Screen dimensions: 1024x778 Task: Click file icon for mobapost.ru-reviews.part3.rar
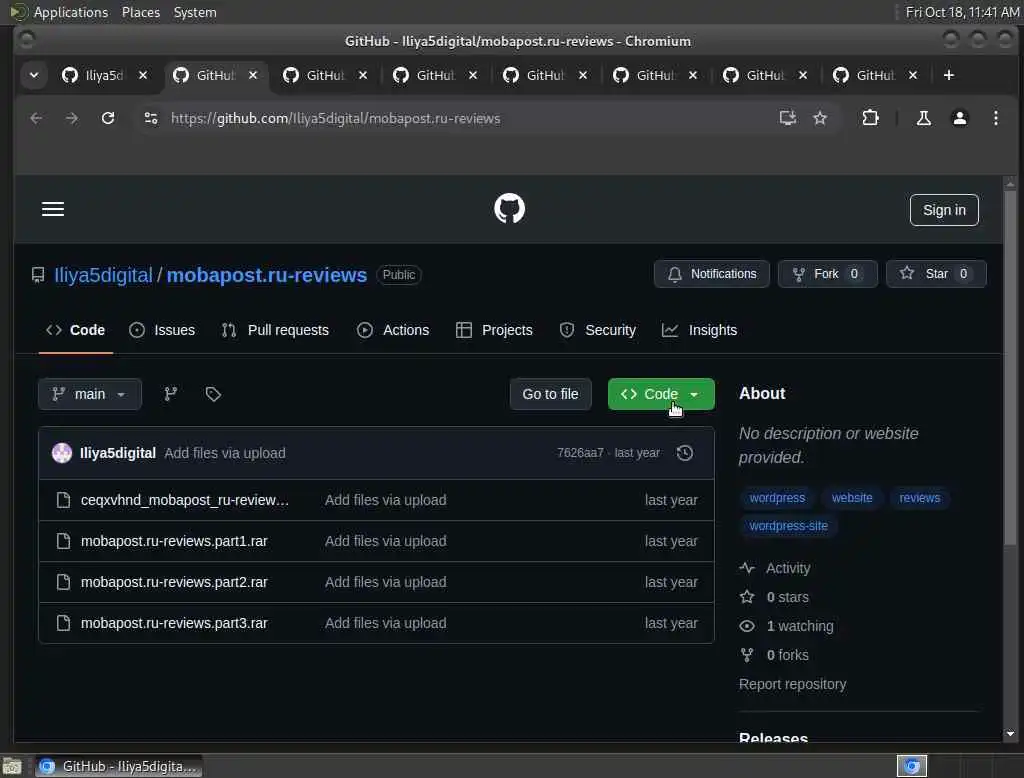click(63, 623)
